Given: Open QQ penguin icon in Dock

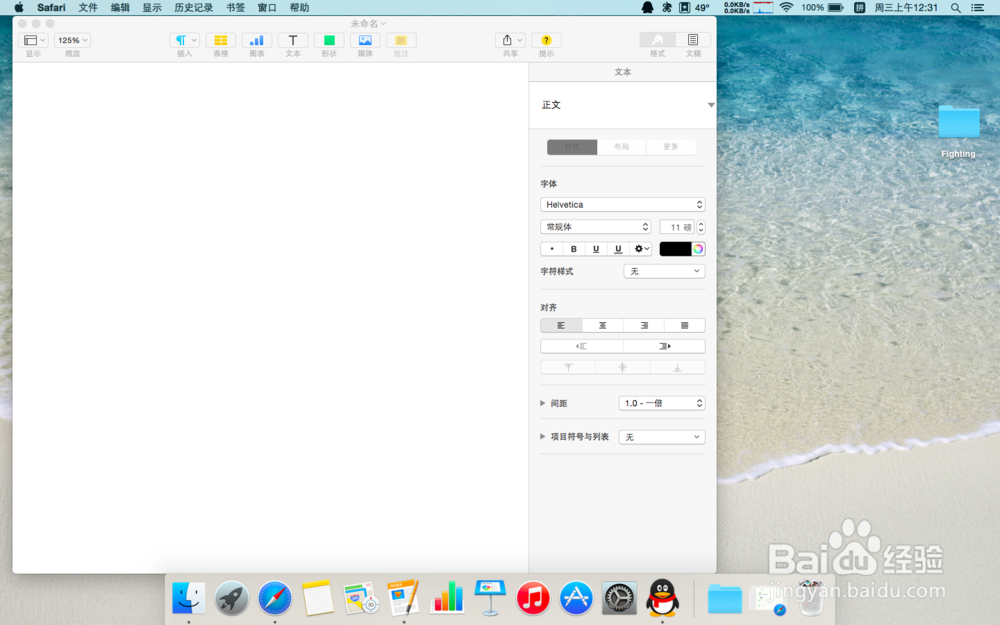Looking at the screenshot, I should coord(663,598).
